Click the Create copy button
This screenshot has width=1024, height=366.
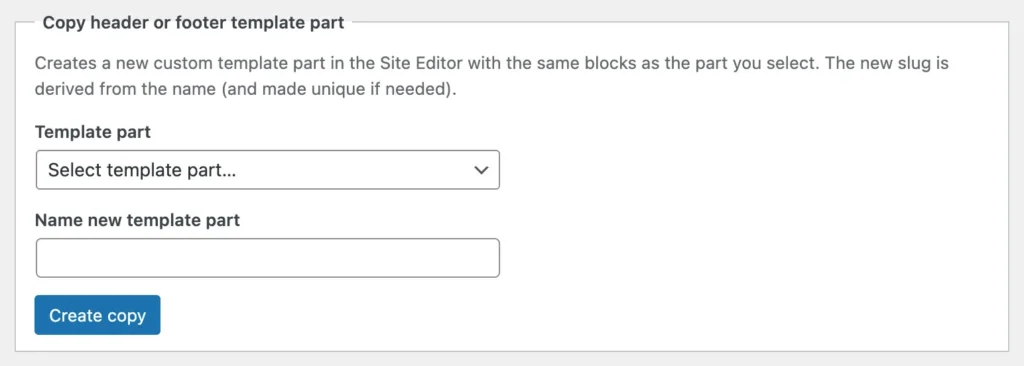pyautogui.click(x=97, y=315)
